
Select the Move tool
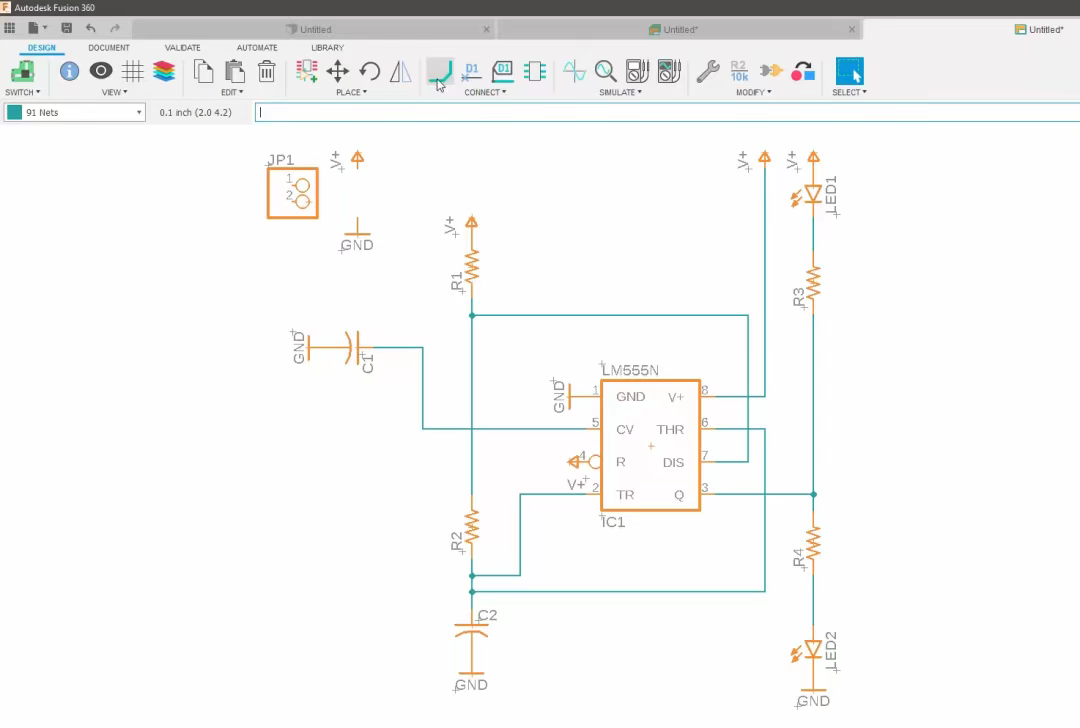click(338, 71)
